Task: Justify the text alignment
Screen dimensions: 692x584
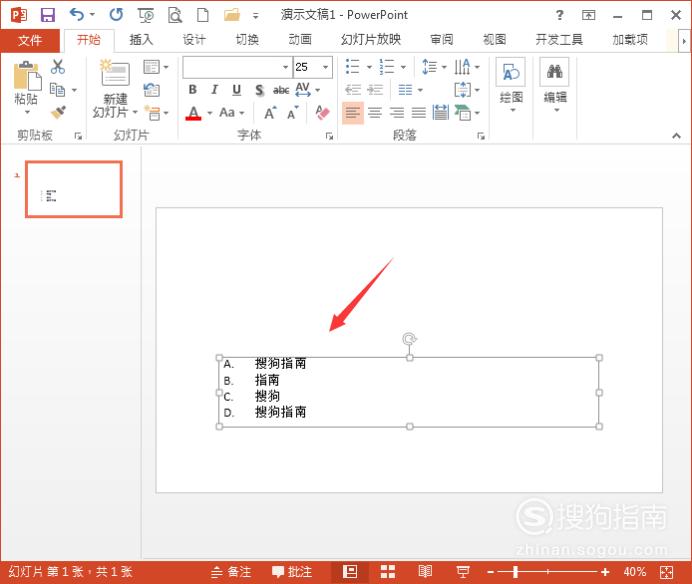Action: (x=418, y=113)
